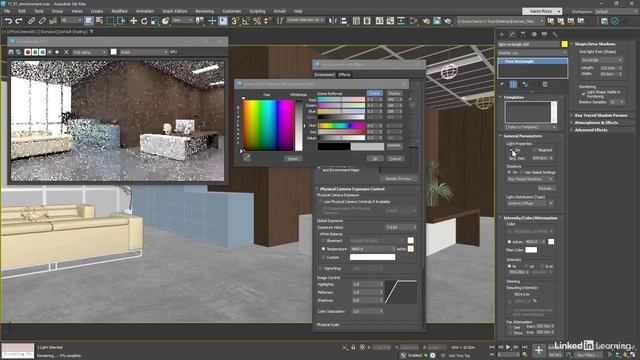Viewport: 640px width, 360px height.
Task: Switch to the Environment tab
Action: [x=324, y=75]
